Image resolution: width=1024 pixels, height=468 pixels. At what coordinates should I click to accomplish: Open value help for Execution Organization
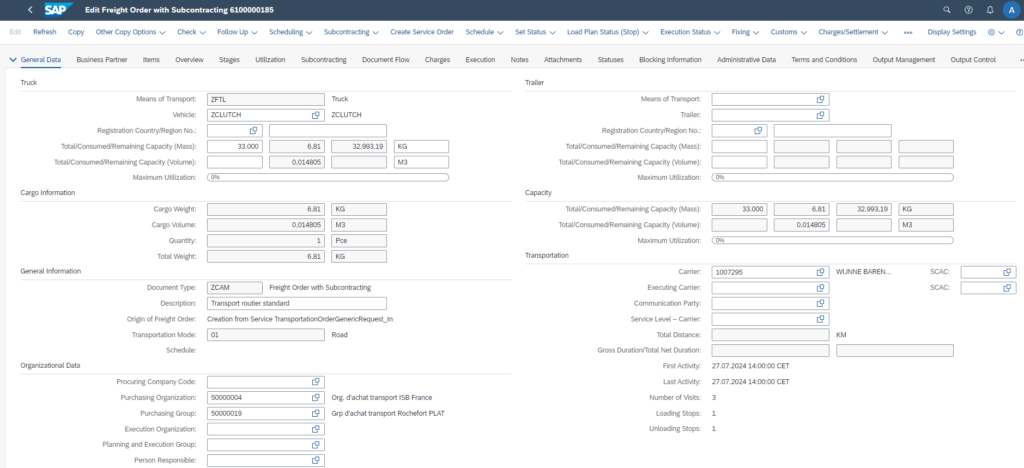316,429
